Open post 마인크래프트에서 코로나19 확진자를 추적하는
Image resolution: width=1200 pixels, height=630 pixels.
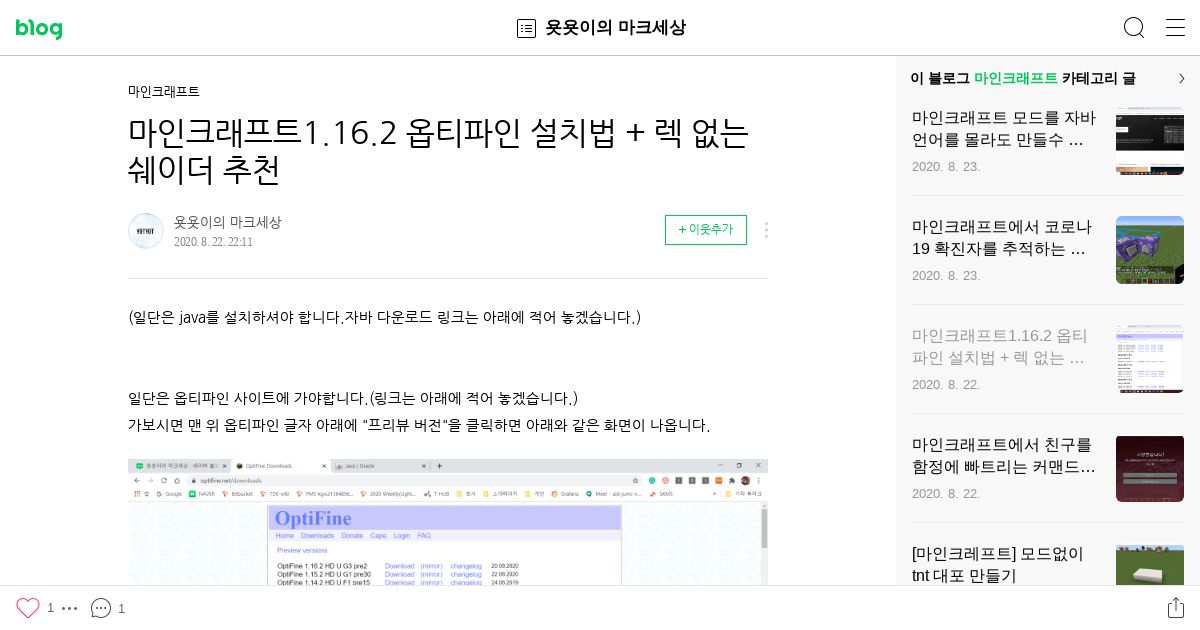click(1004, 238)
